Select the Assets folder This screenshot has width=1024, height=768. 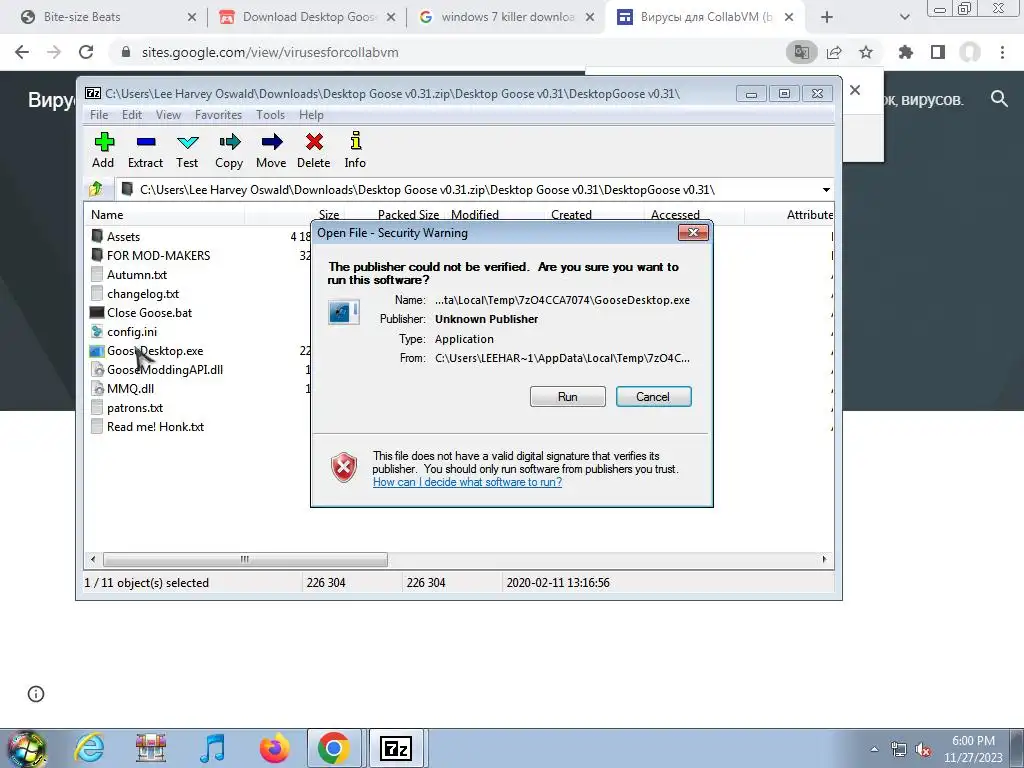click(x=115, y=236)
